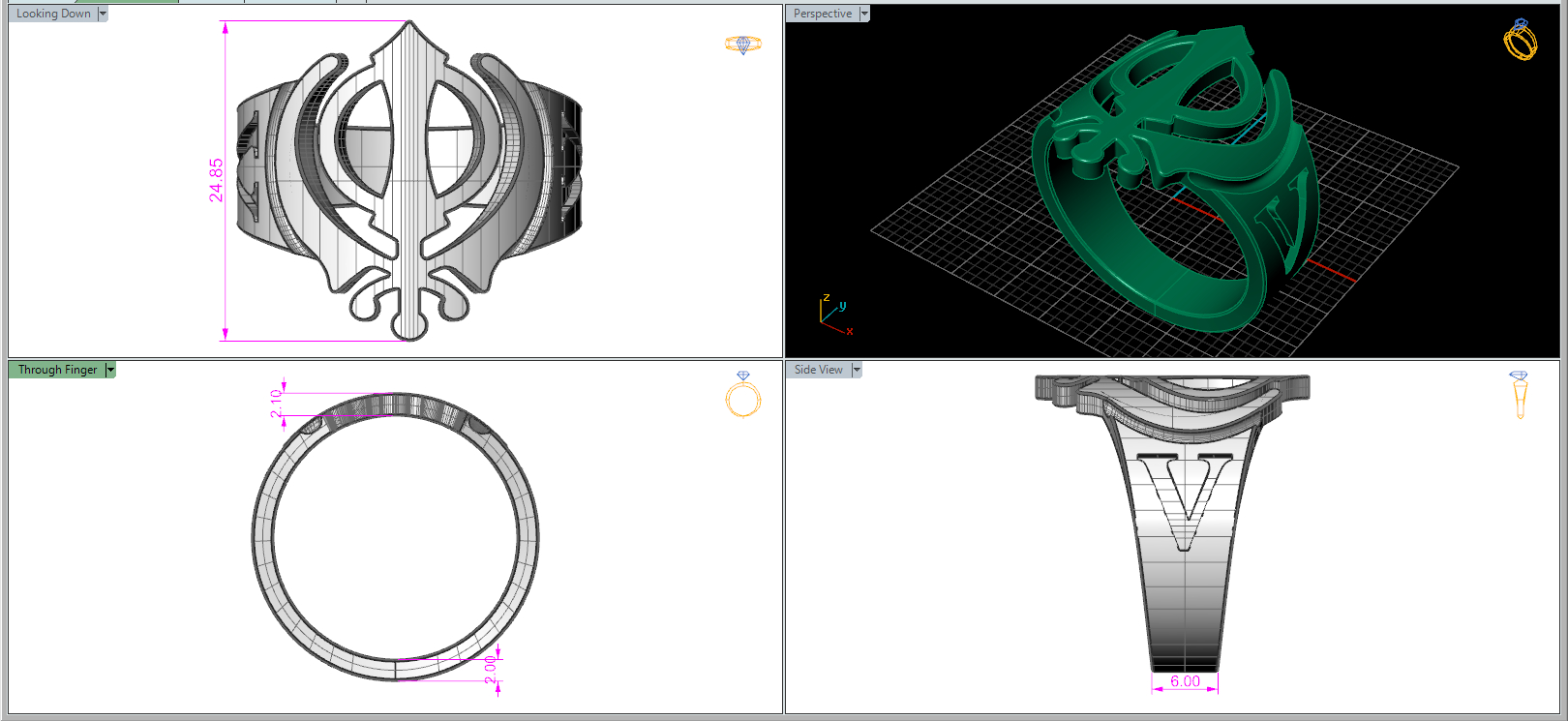The height and width of the screenshot is (721, 1568).
Task: Select the V cutout on the Side View shank
Action: [x=1186, y=500]
